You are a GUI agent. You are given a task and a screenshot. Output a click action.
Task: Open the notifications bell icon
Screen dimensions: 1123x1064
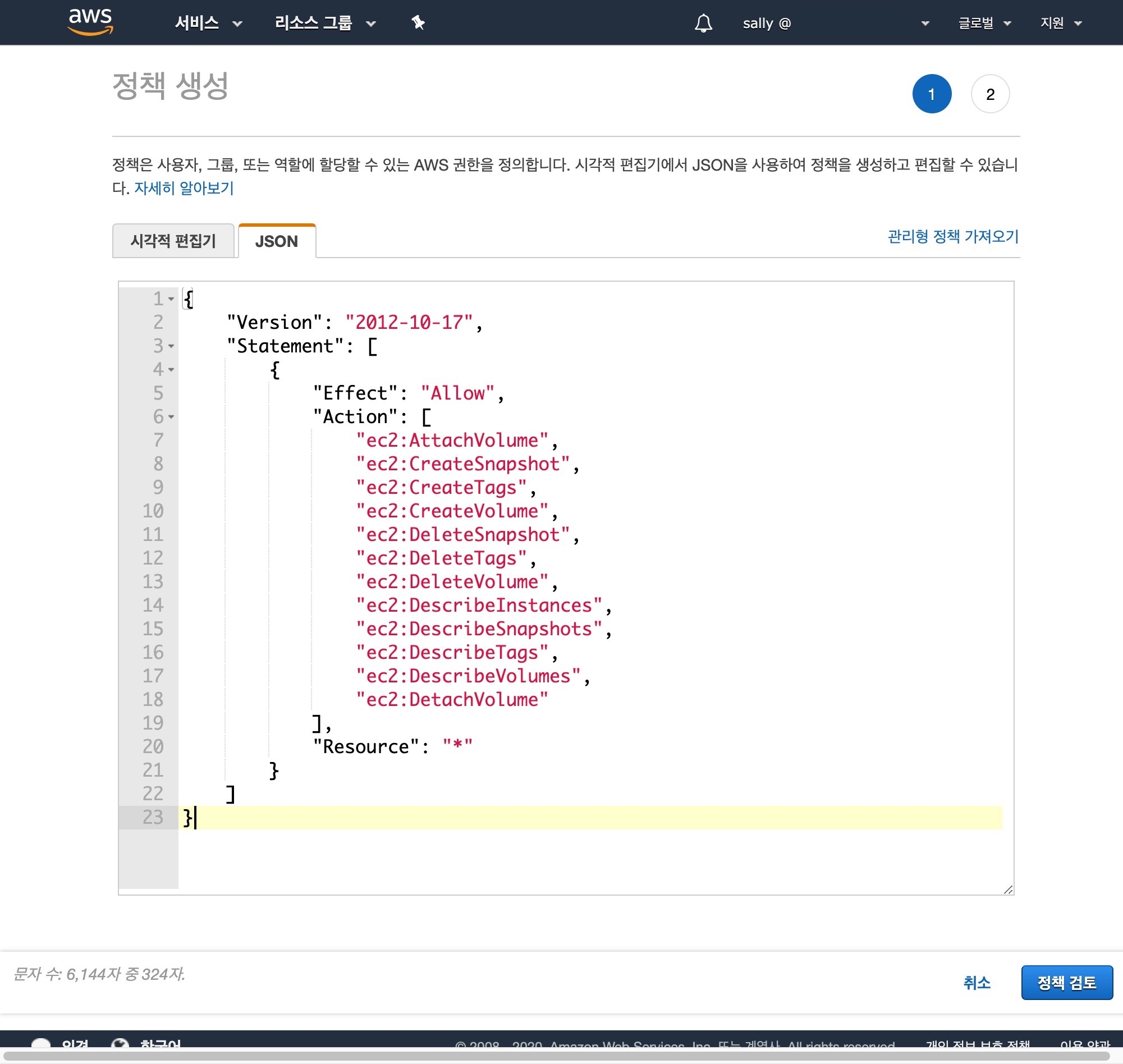tap(703, 23)
